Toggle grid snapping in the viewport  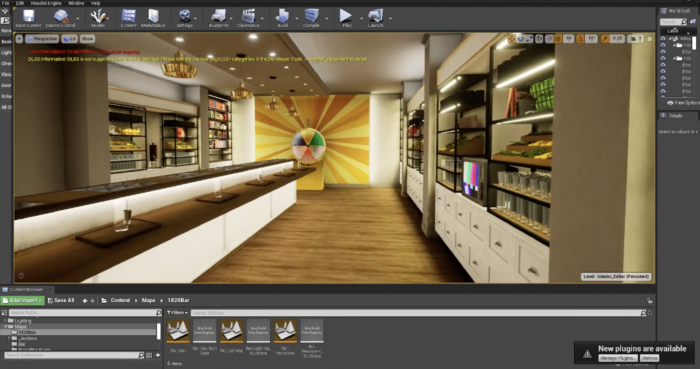[x=558, y=39]
